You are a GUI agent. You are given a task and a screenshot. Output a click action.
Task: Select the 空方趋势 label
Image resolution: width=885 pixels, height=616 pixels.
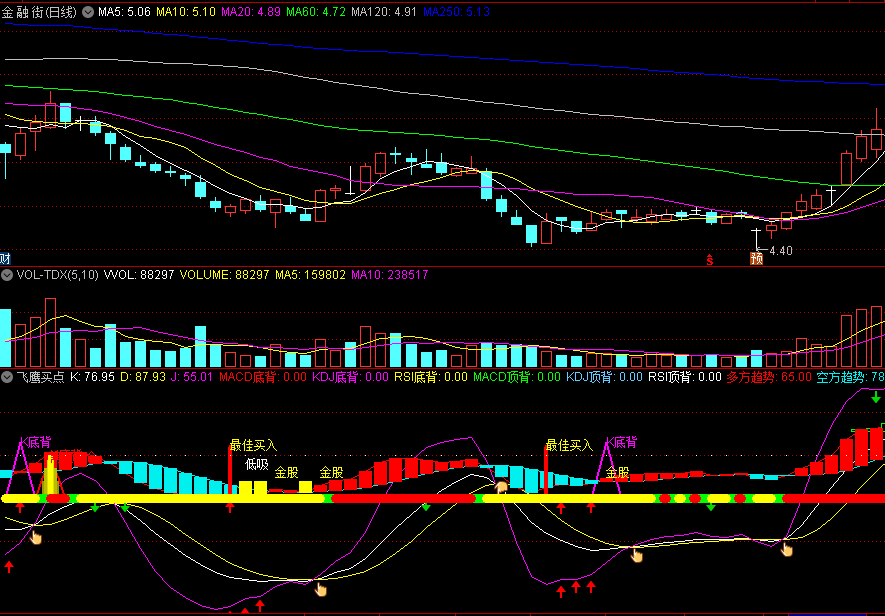pos(851,377)
